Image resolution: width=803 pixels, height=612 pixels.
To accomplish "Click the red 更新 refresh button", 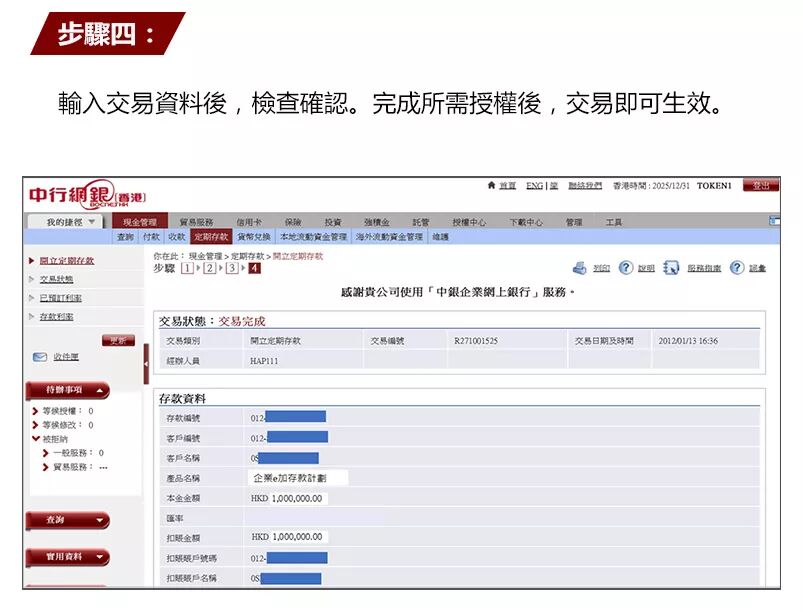I will (x=118, y=341).
